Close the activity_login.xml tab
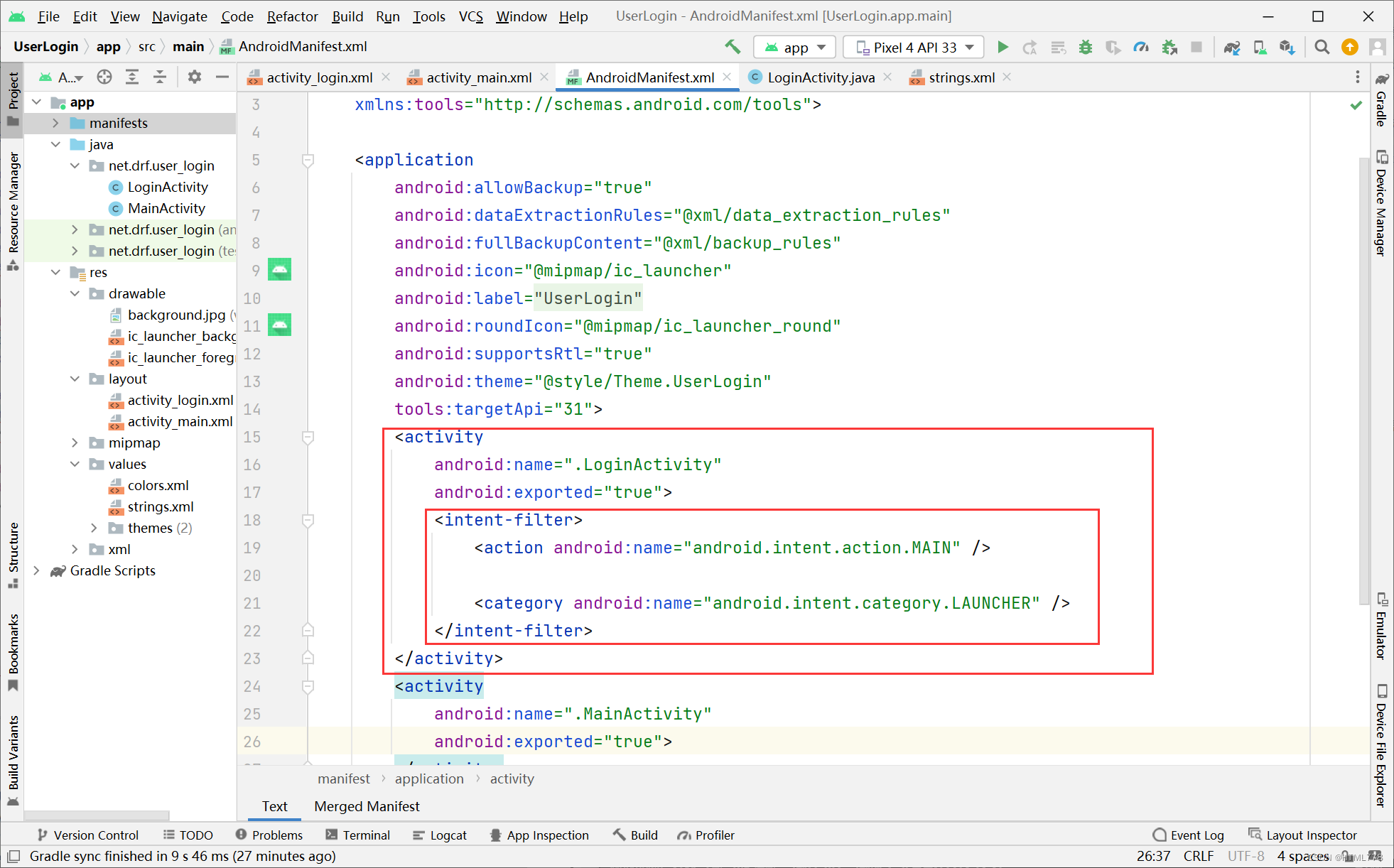Image resolution: width=1394 pixels, height=868 pixels. [386, 77]
